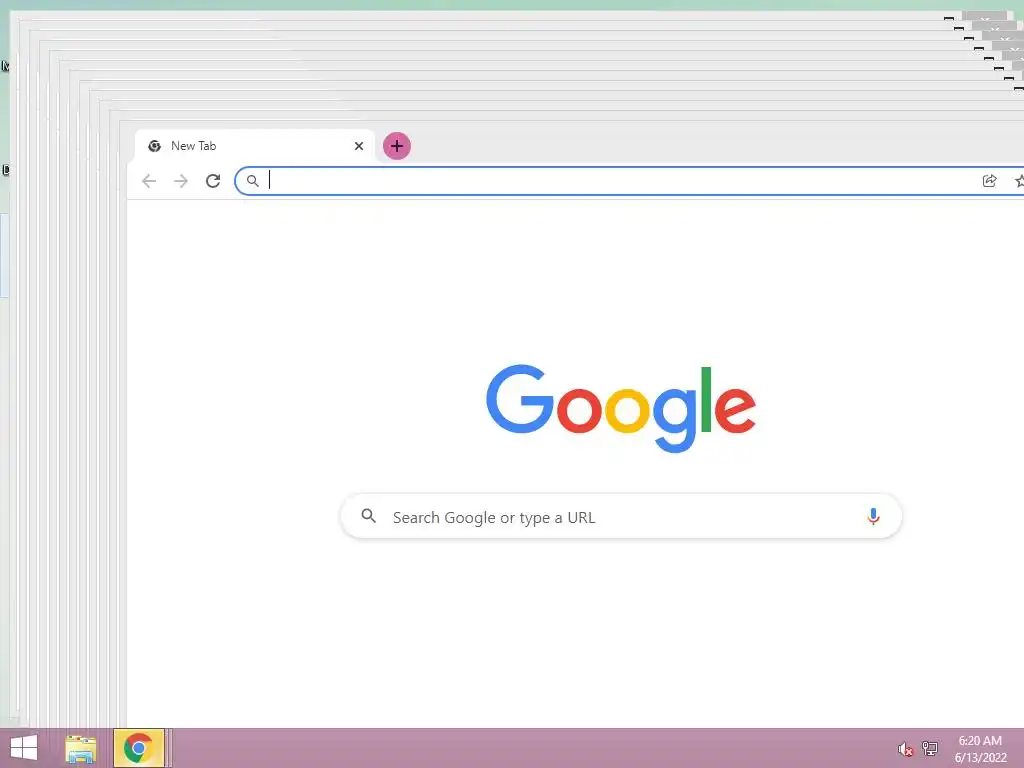Open the clock showing 6:20 AM
This screenshot has width=1024, height=768.
(980, 749)
